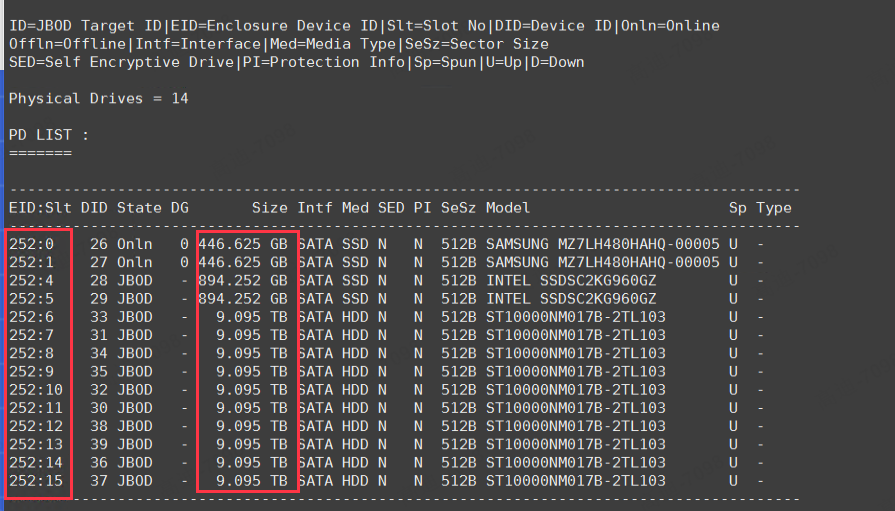Click the 9.095 TB size for slot 252:6
This screenshot has width=895, height=511.
tap(252, 316)
